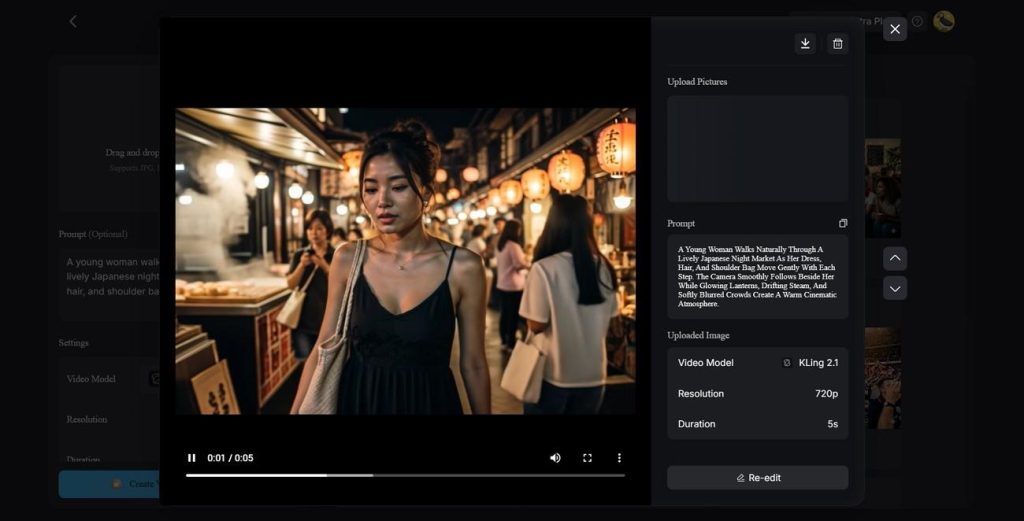Viewport: 1024px width, 521px height.
Task: Close the video preview dialog
Action: pyautogui.click(x=895, y=29)
